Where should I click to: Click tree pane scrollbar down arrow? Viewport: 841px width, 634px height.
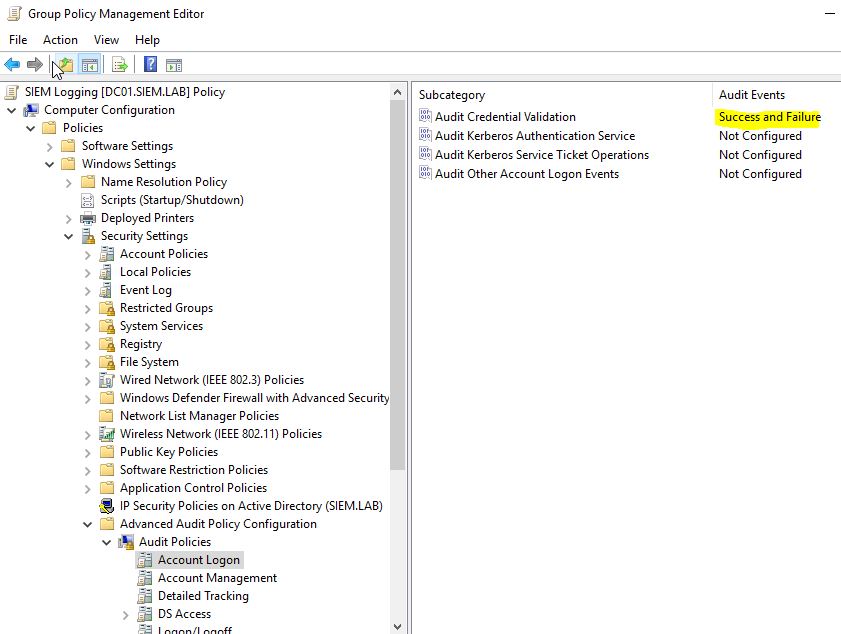point(397,626)
